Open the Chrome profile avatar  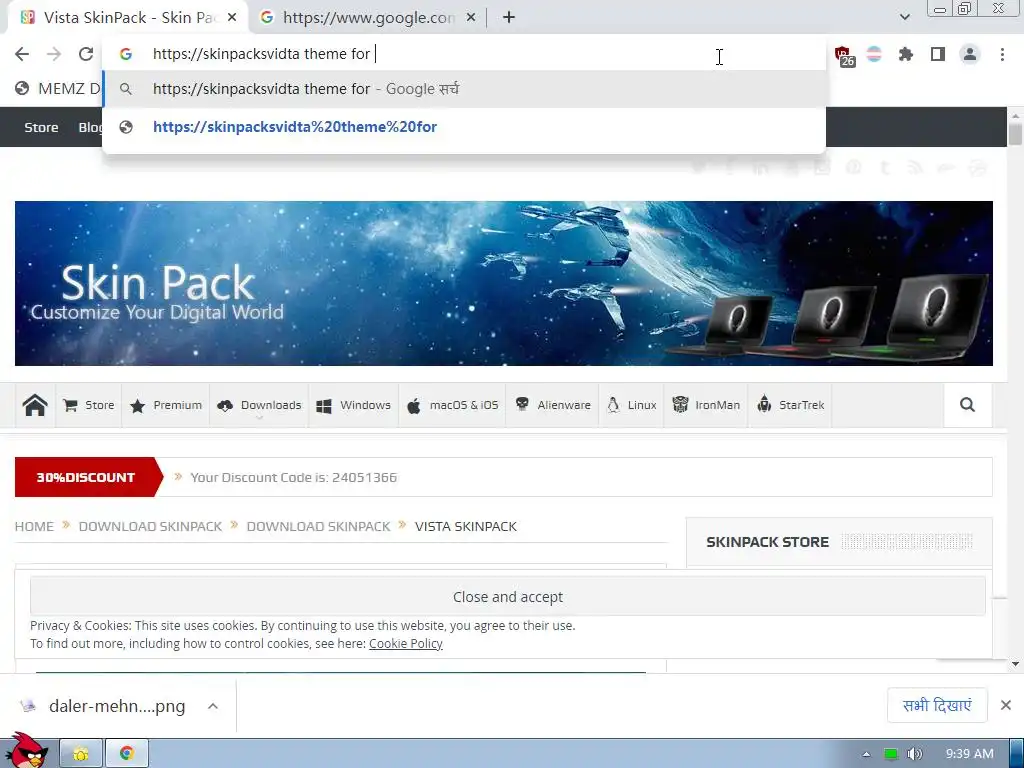click(x=970, y=54)
